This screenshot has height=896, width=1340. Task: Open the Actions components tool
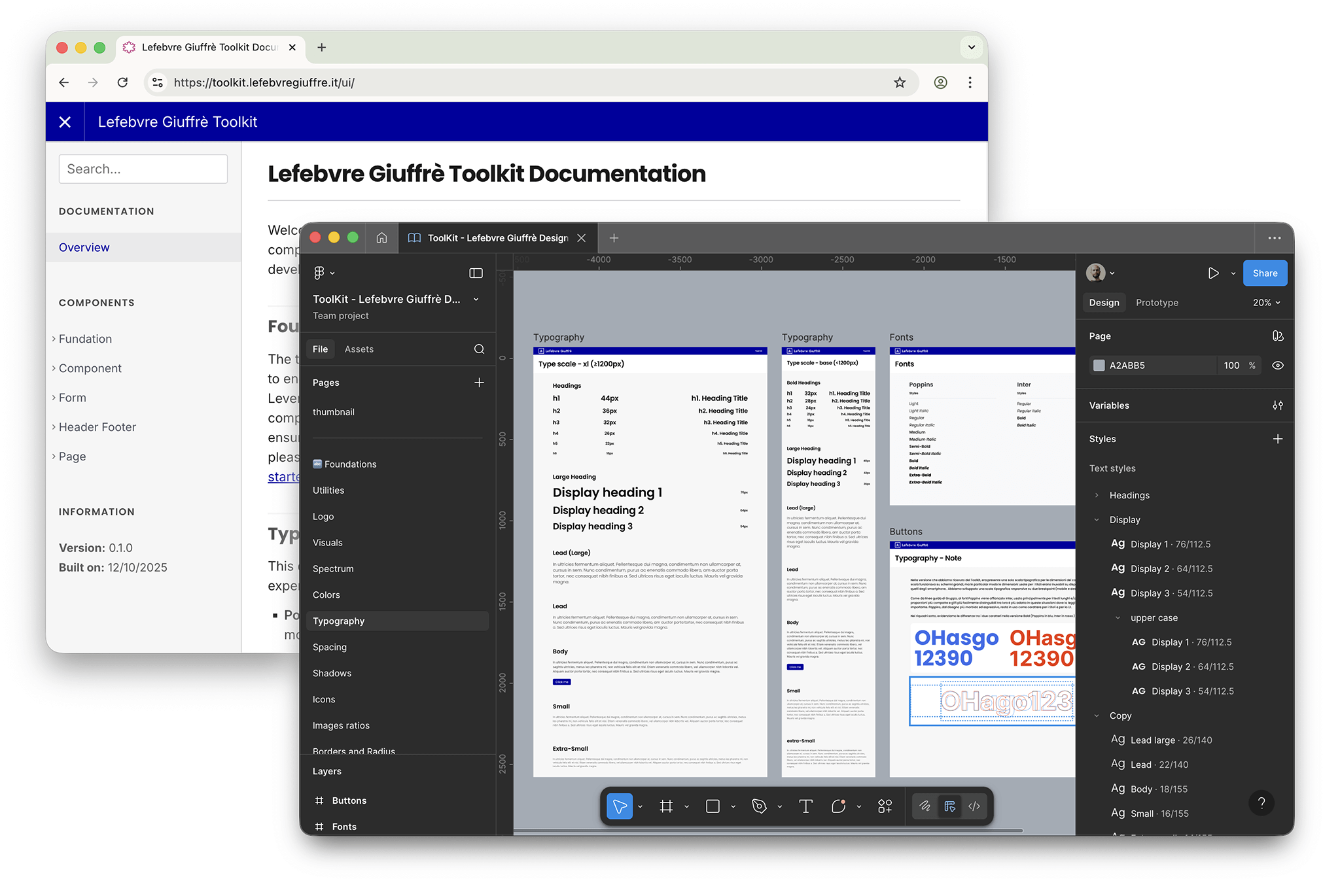pos(885,806)
